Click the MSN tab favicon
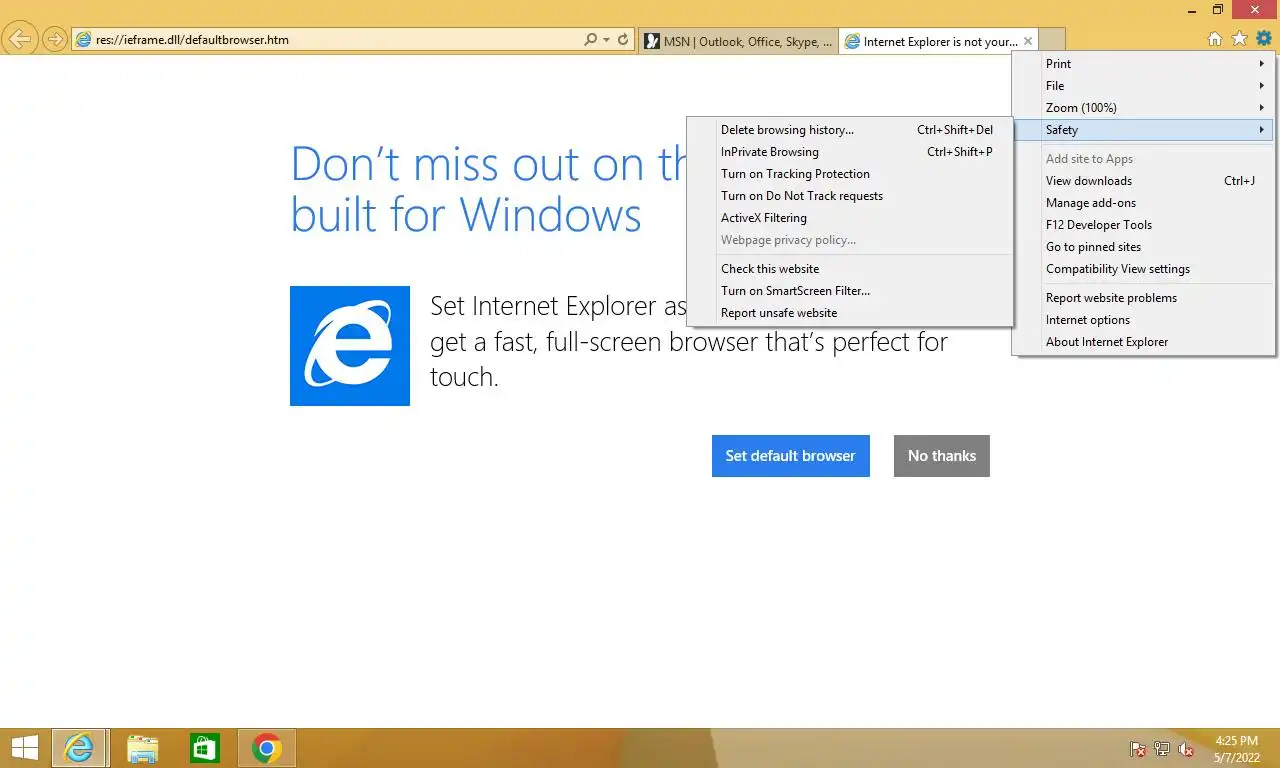 point(652,41)
